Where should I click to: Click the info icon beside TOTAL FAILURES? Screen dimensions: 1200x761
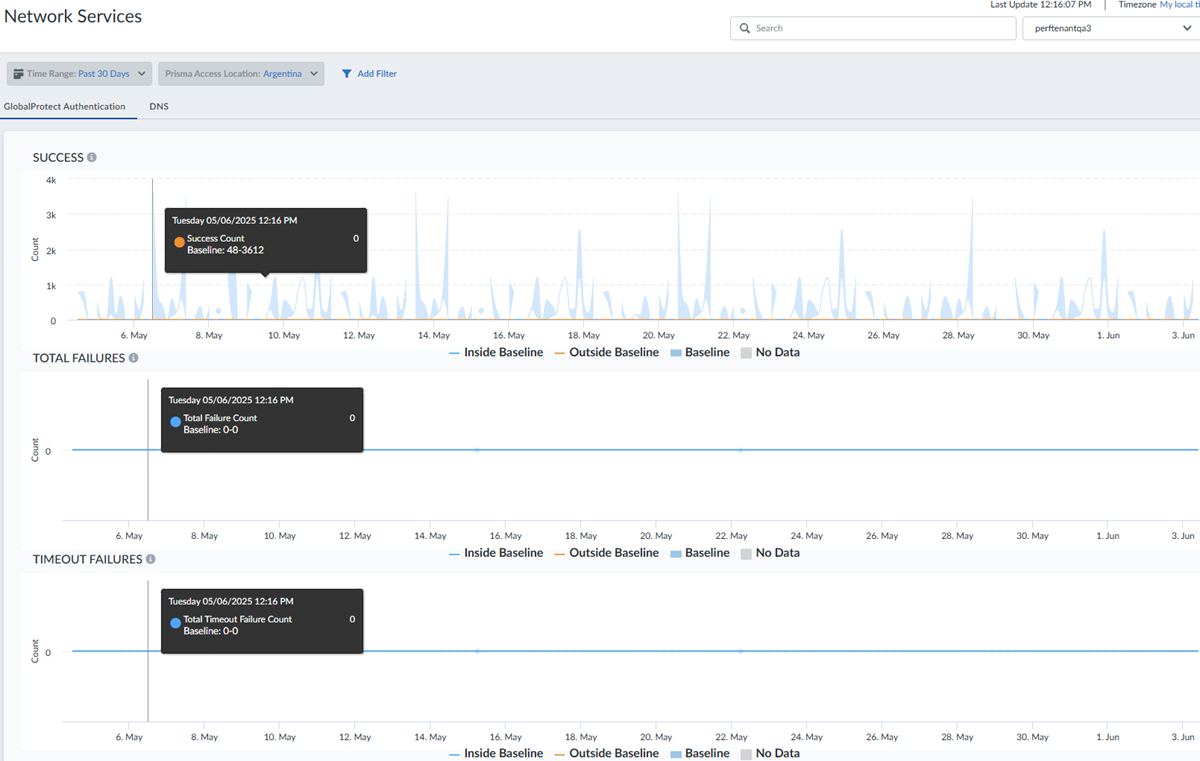pyautogui.click(x=133, y=358)
